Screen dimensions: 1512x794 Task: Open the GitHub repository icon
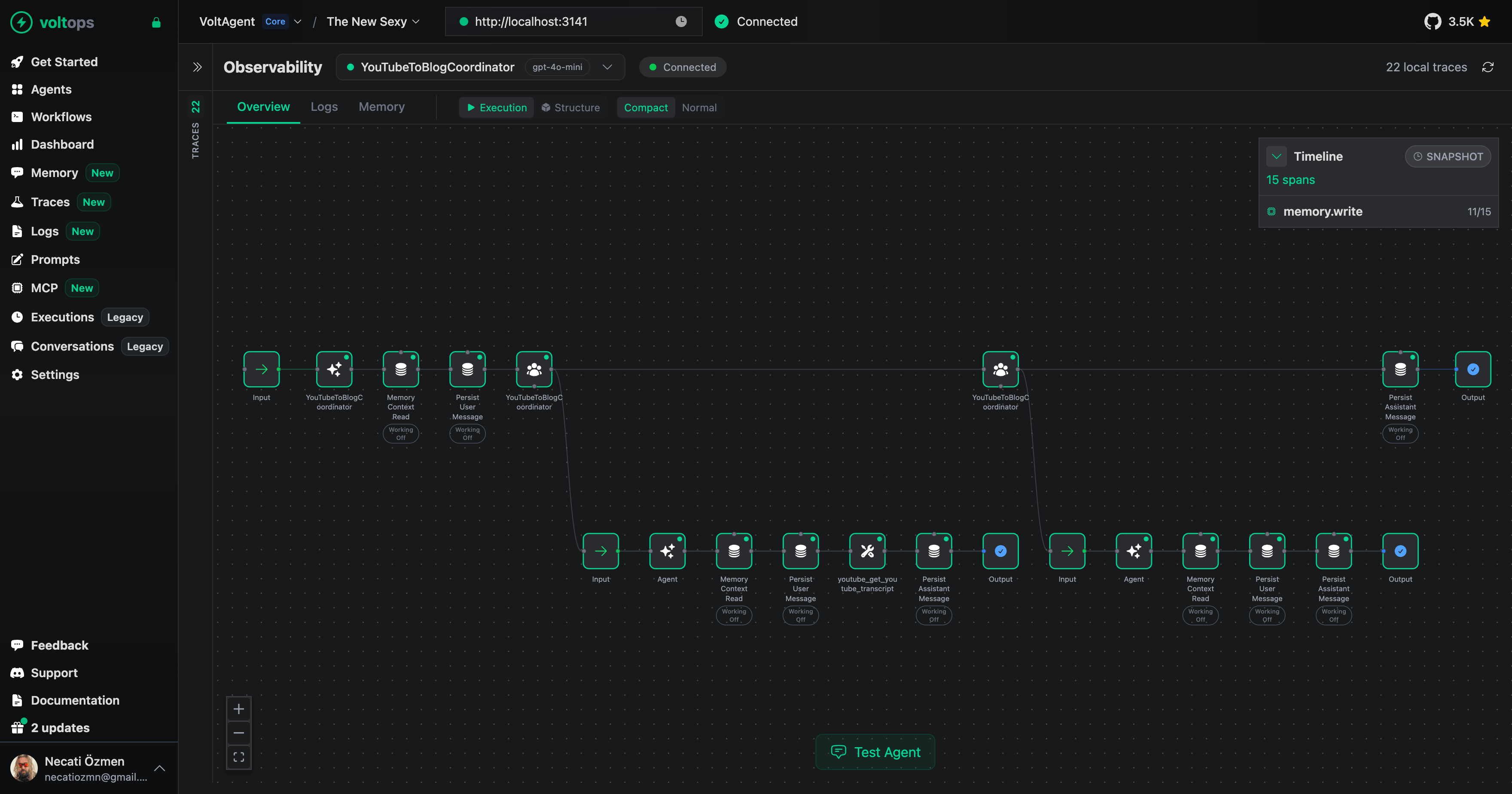coord(1432,22)
